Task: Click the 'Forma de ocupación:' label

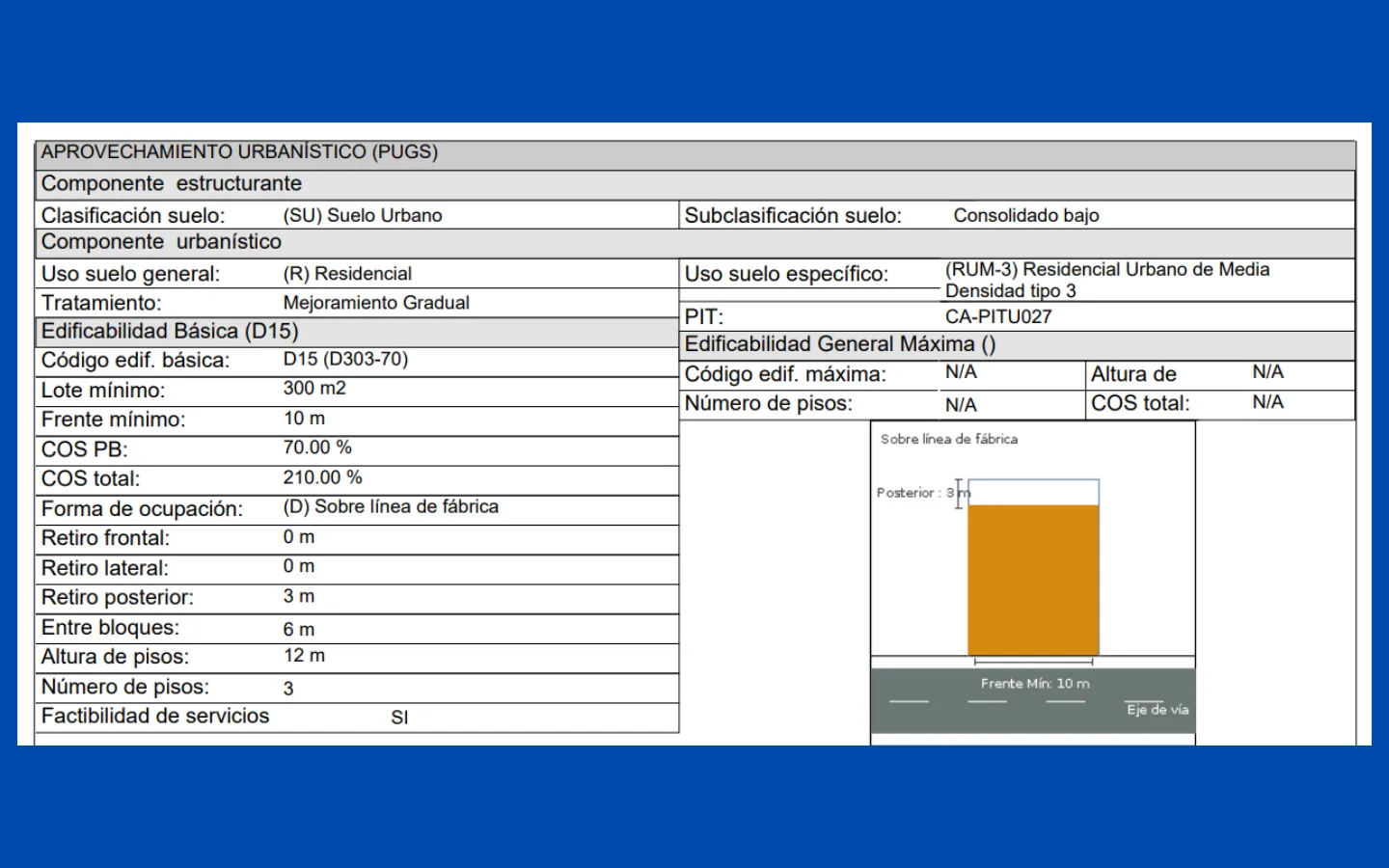Action: click(142, 509)
